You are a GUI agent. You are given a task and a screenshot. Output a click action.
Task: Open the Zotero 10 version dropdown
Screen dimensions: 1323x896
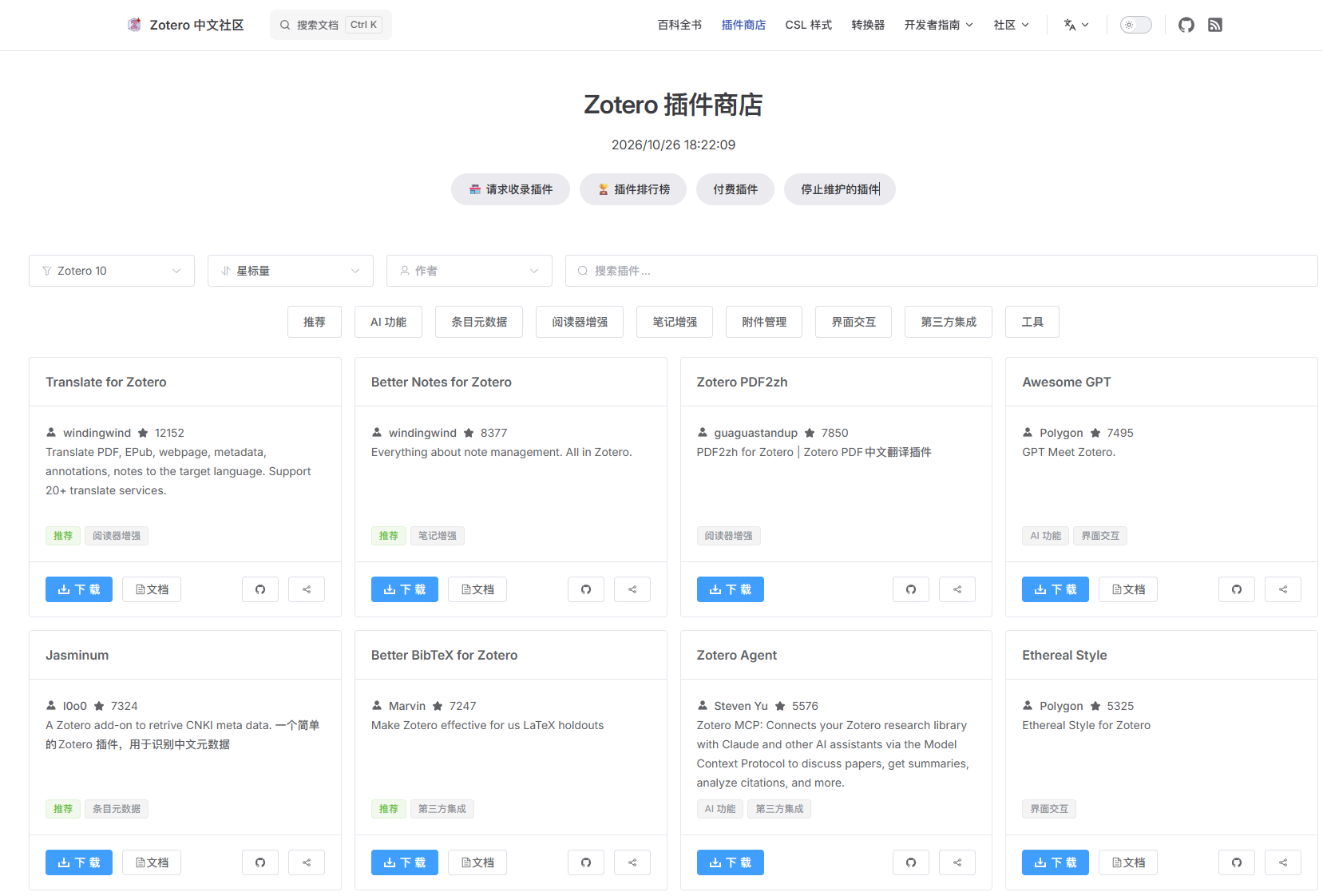point(112,271)
